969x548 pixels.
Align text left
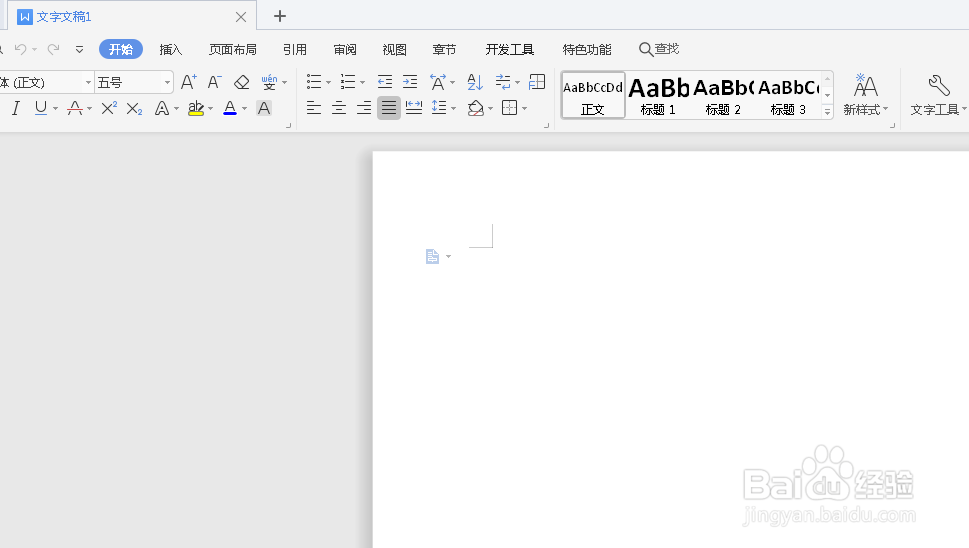[314, 108]
